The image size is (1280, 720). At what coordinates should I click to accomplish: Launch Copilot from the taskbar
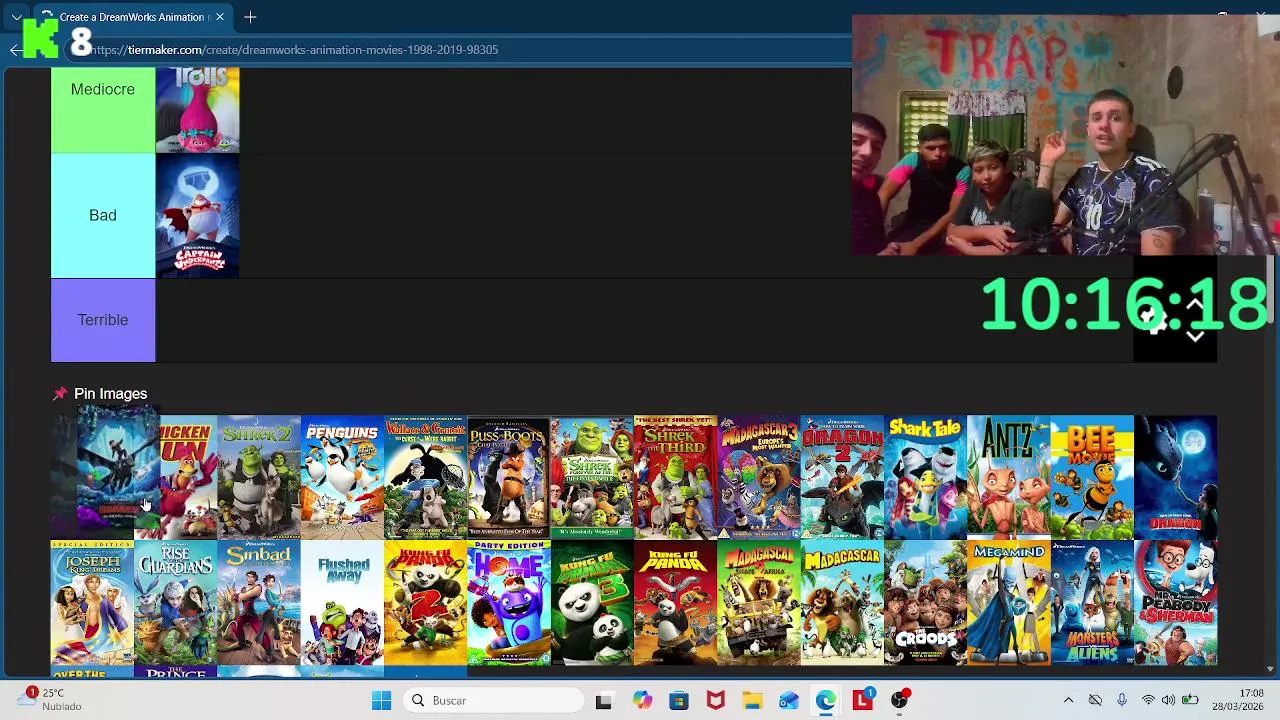coord(641,701)
